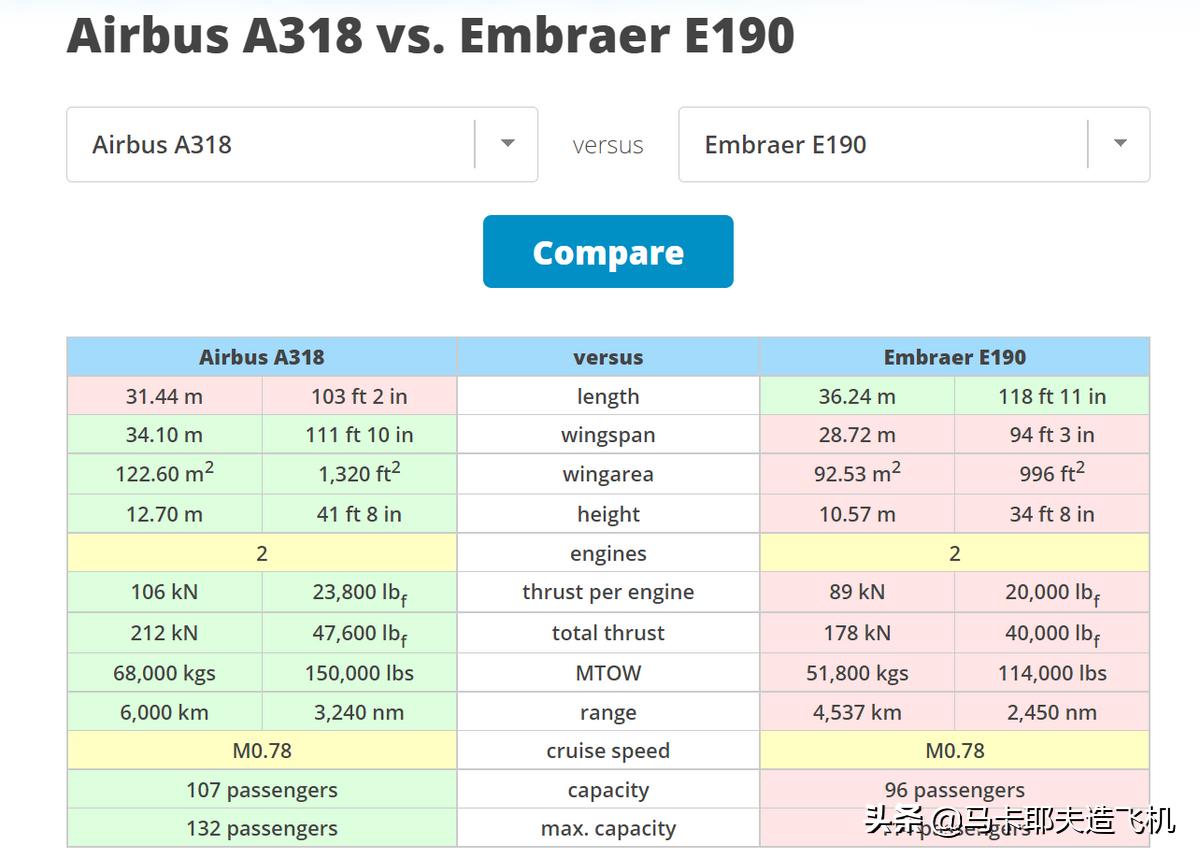
Task: Click the page title heading
Action: pos(431,36)
